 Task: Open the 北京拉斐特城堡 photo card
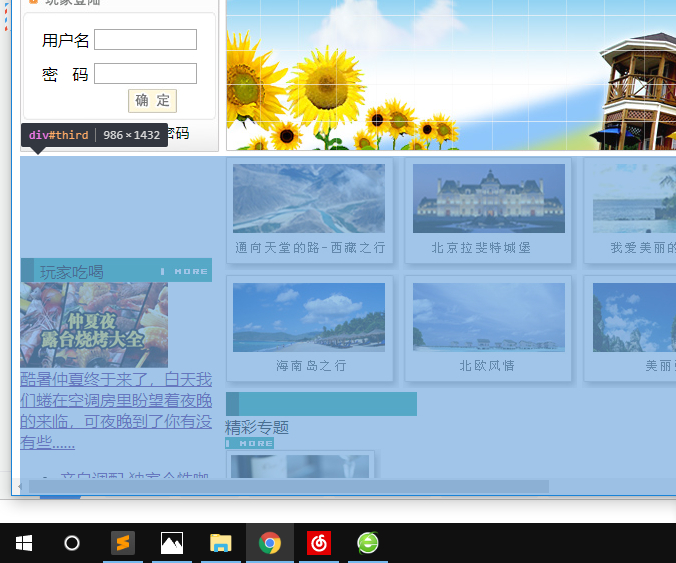tap(488, 210)
